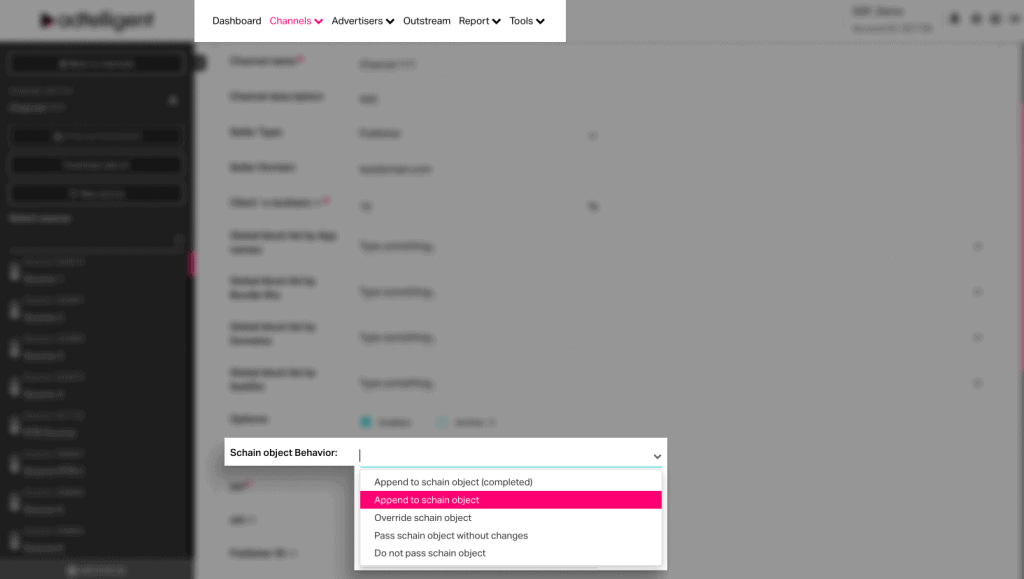This screenshot has width=1024, height=579.
Task: Select 'Override schain object' from the list
Action: tap(422, 518)
